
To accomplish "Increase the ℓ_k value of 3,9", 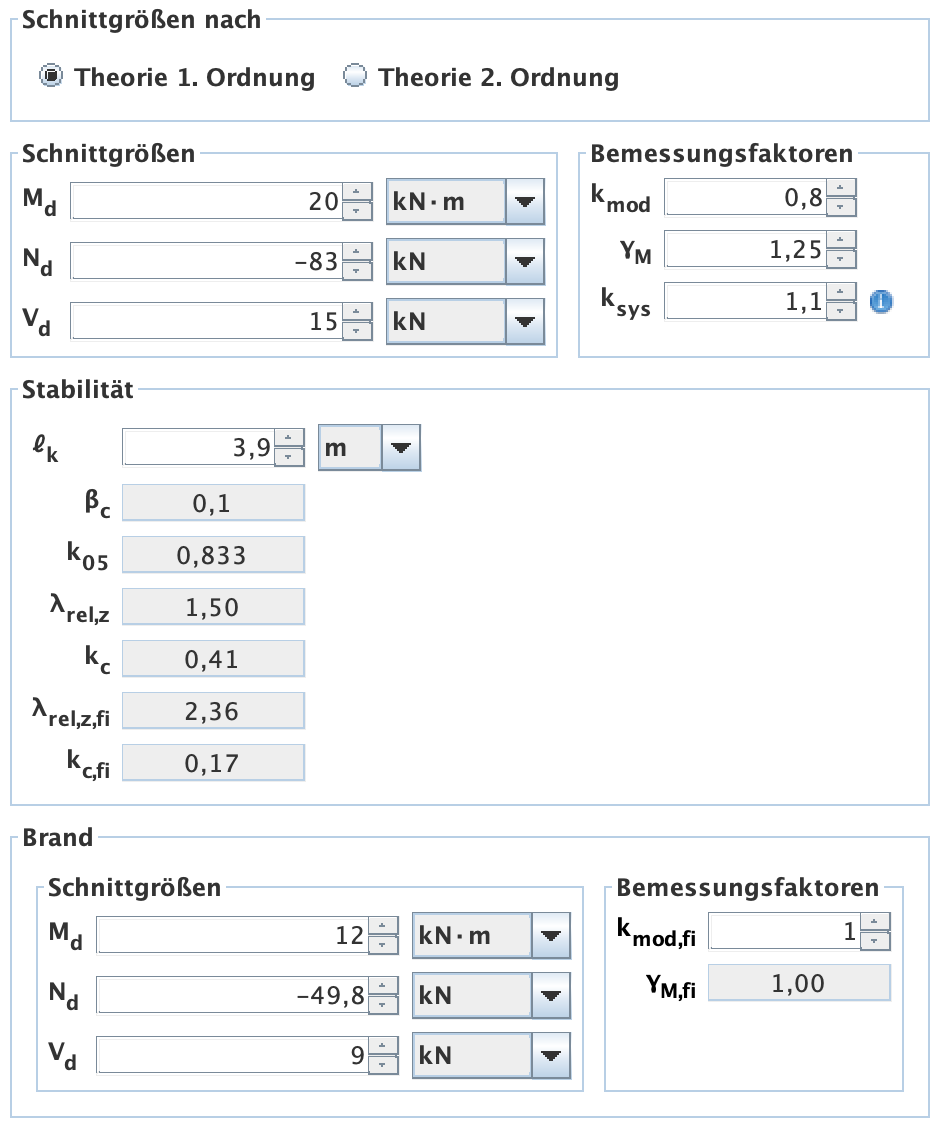I will pos(289,437).
